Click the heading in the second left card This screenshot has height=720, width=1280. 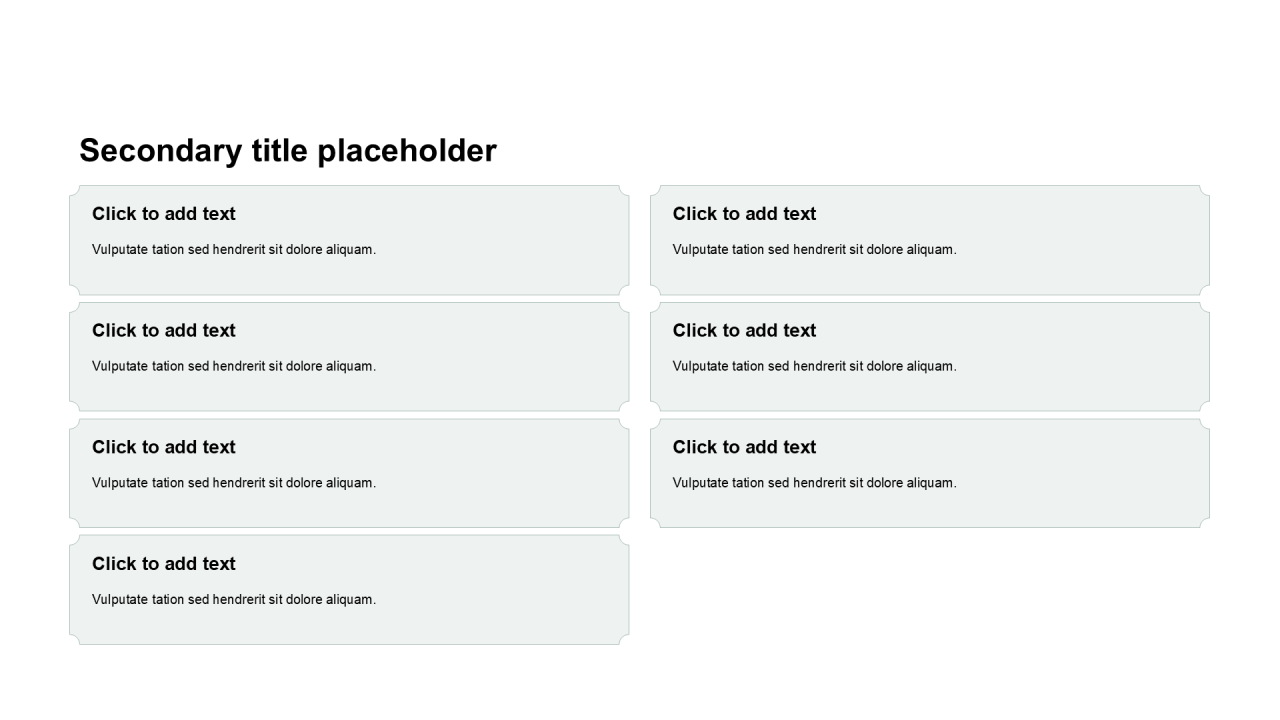[164, 331]
